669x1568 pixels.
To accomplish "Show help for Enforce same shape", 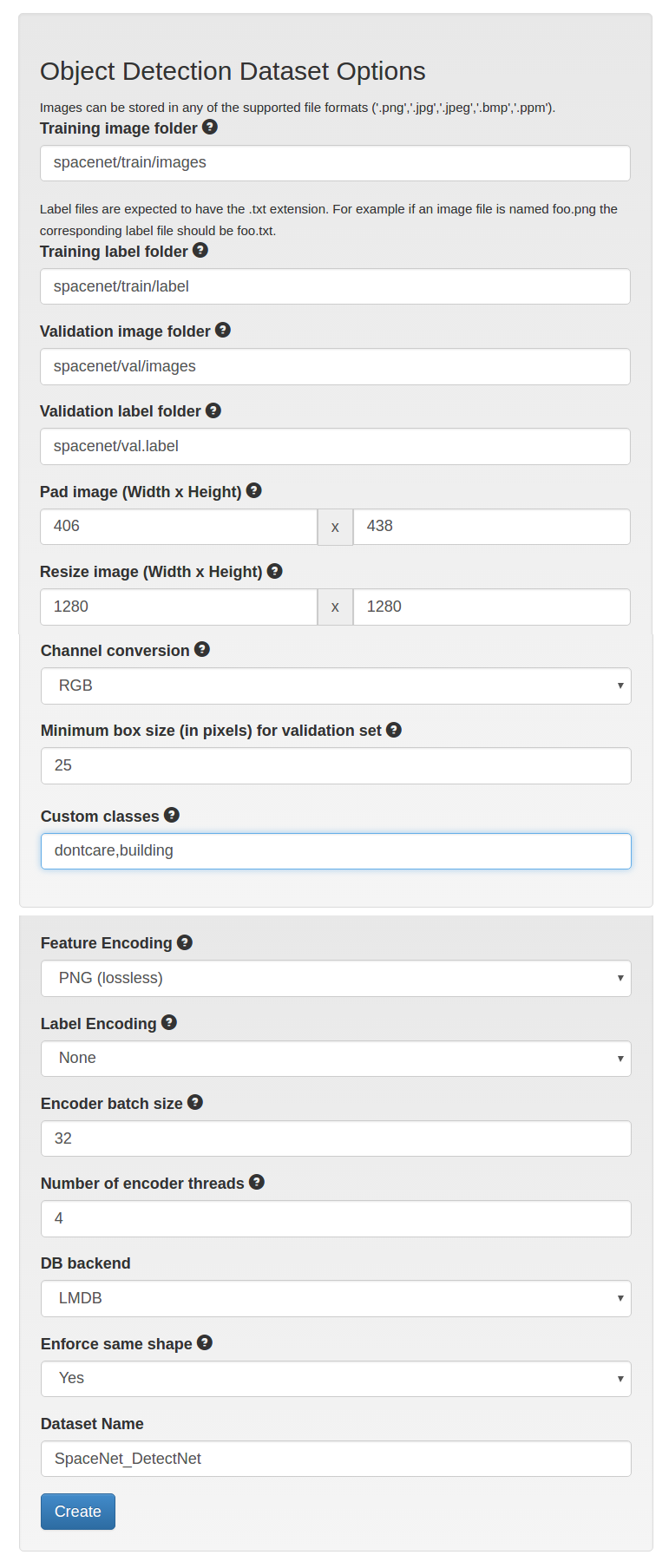I will click(x=205, y=1342).
